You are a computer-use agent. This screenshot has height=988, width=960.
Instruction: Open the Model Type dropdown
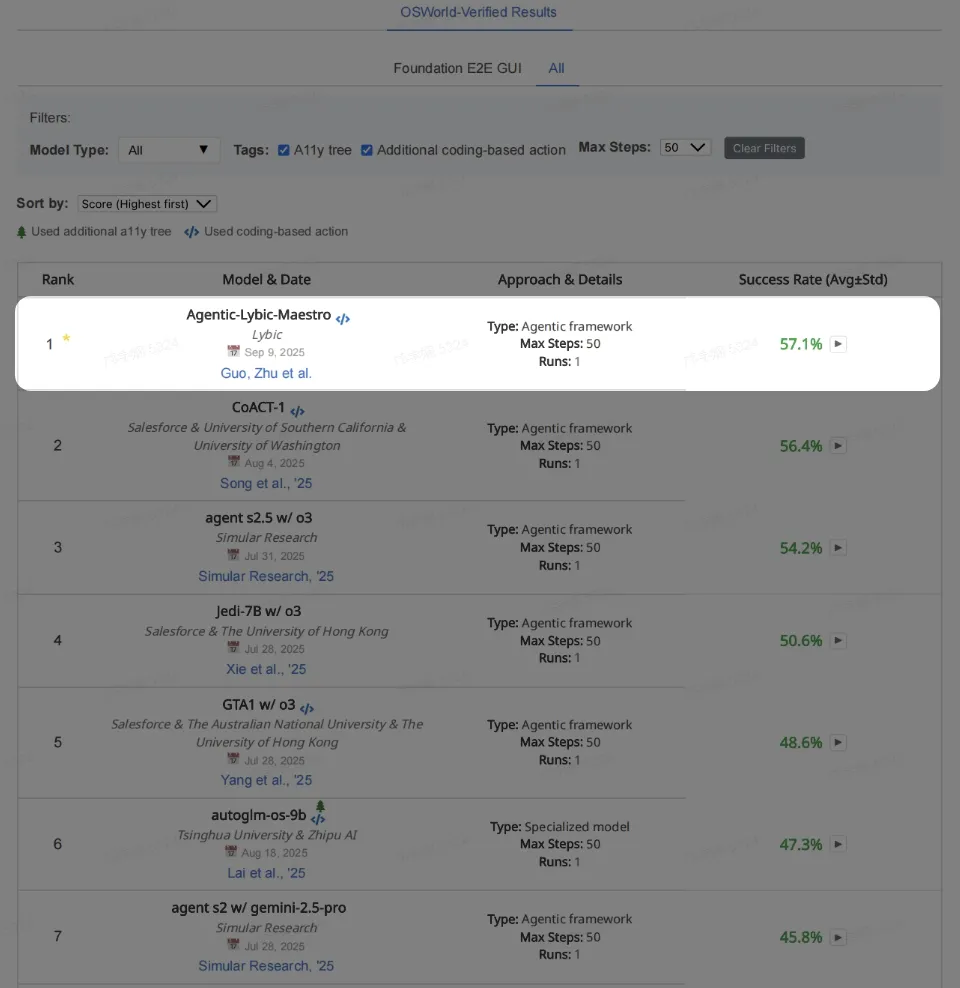(169, 150)
